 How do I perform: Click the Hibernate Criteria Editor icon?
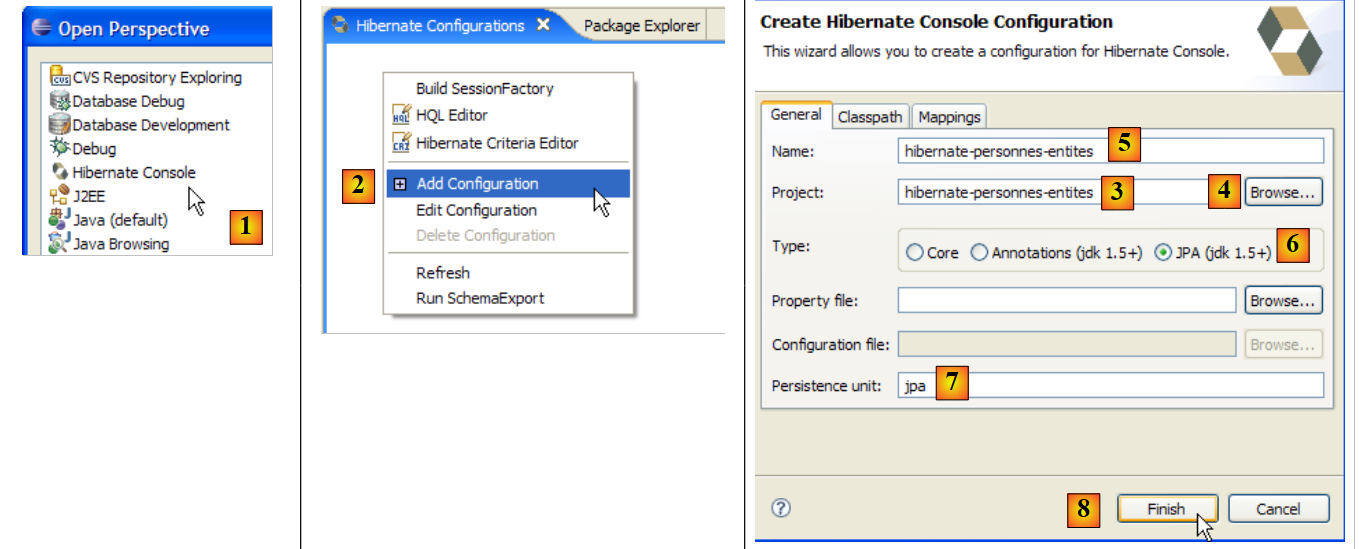[401, 143]
